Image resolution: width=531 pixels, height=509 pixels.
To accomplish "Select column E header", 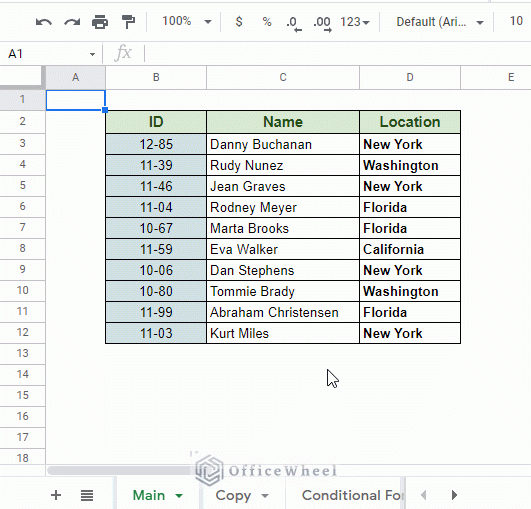I will pyautogui.click(x=496, y=78).
